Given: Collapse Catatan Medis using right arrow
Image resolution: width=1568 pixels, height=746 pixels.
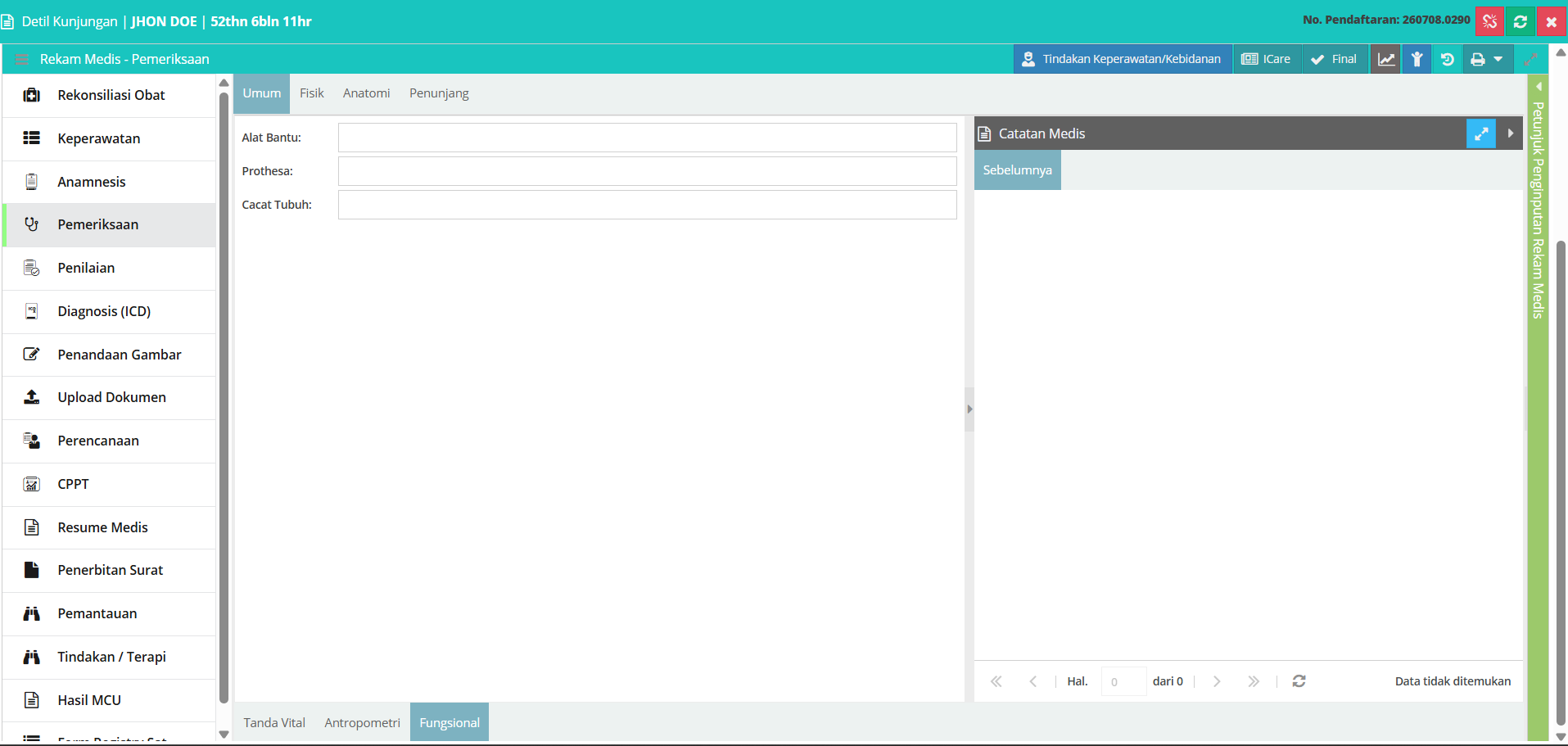Looking at the screenshot, I should 1510,133.
